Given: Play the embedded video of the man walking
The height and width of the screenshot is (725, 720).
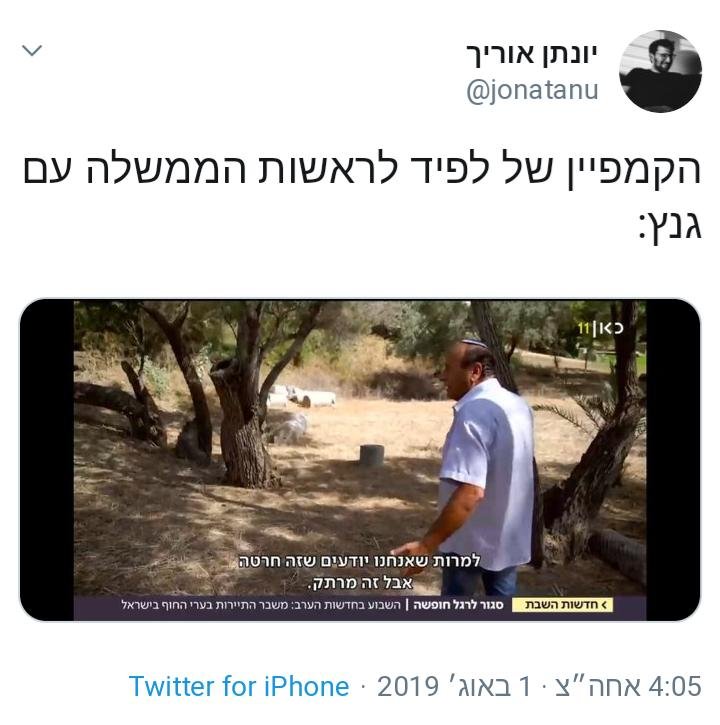Looking at the screenshot, I should (x=360, y=460).
